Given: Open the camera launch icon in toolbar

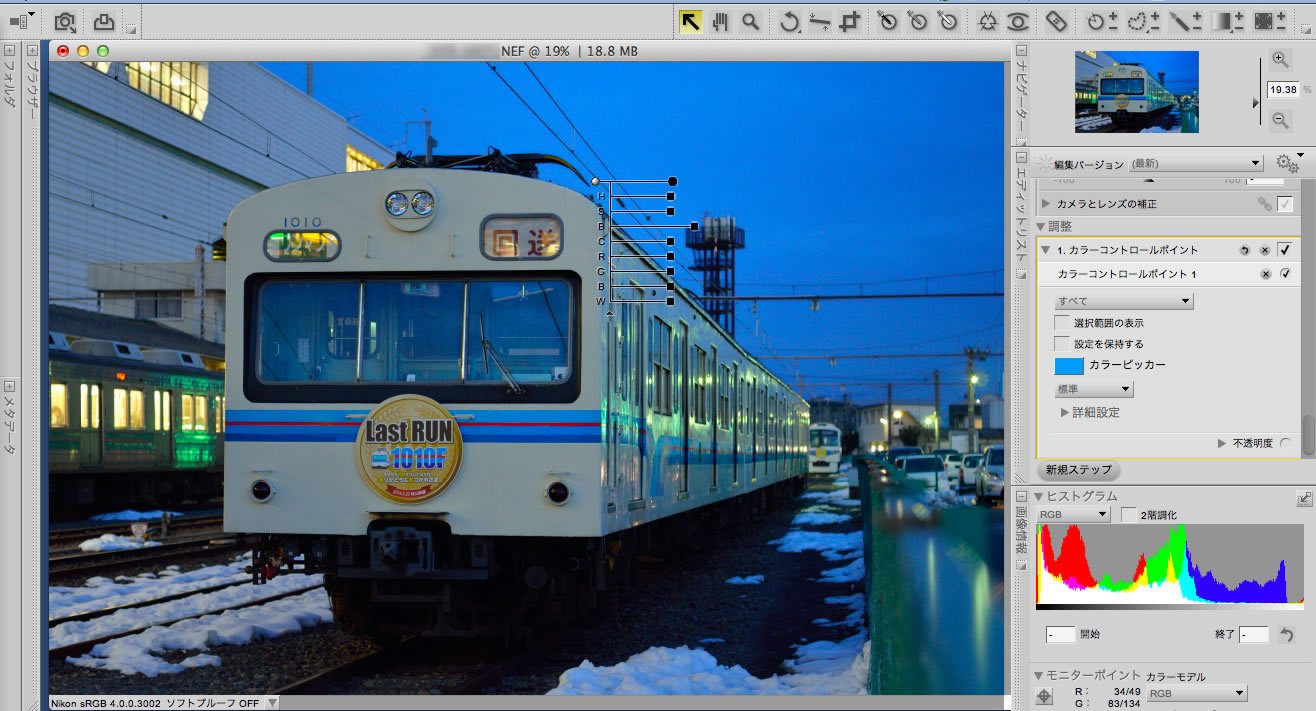Looking at the screenshot, I should pos(65,21).
